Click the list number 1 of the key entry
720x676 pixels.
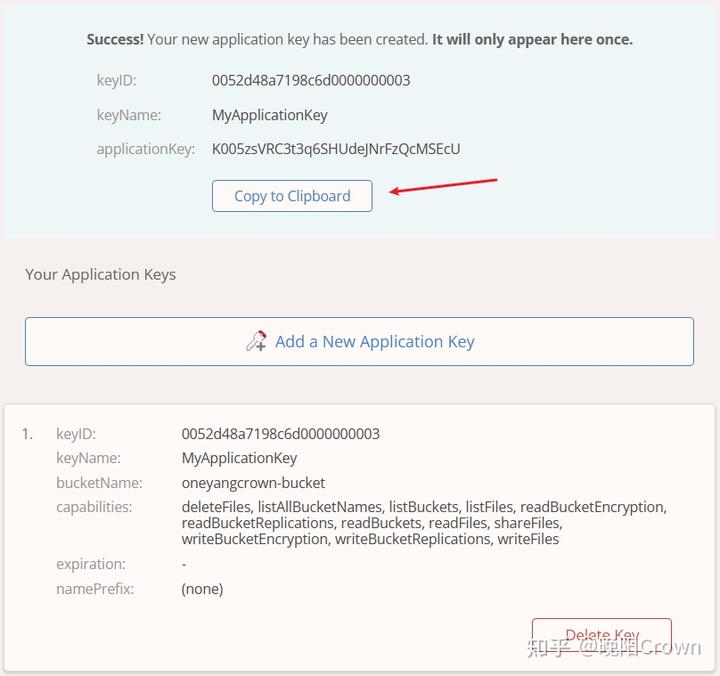click(27, 434)
